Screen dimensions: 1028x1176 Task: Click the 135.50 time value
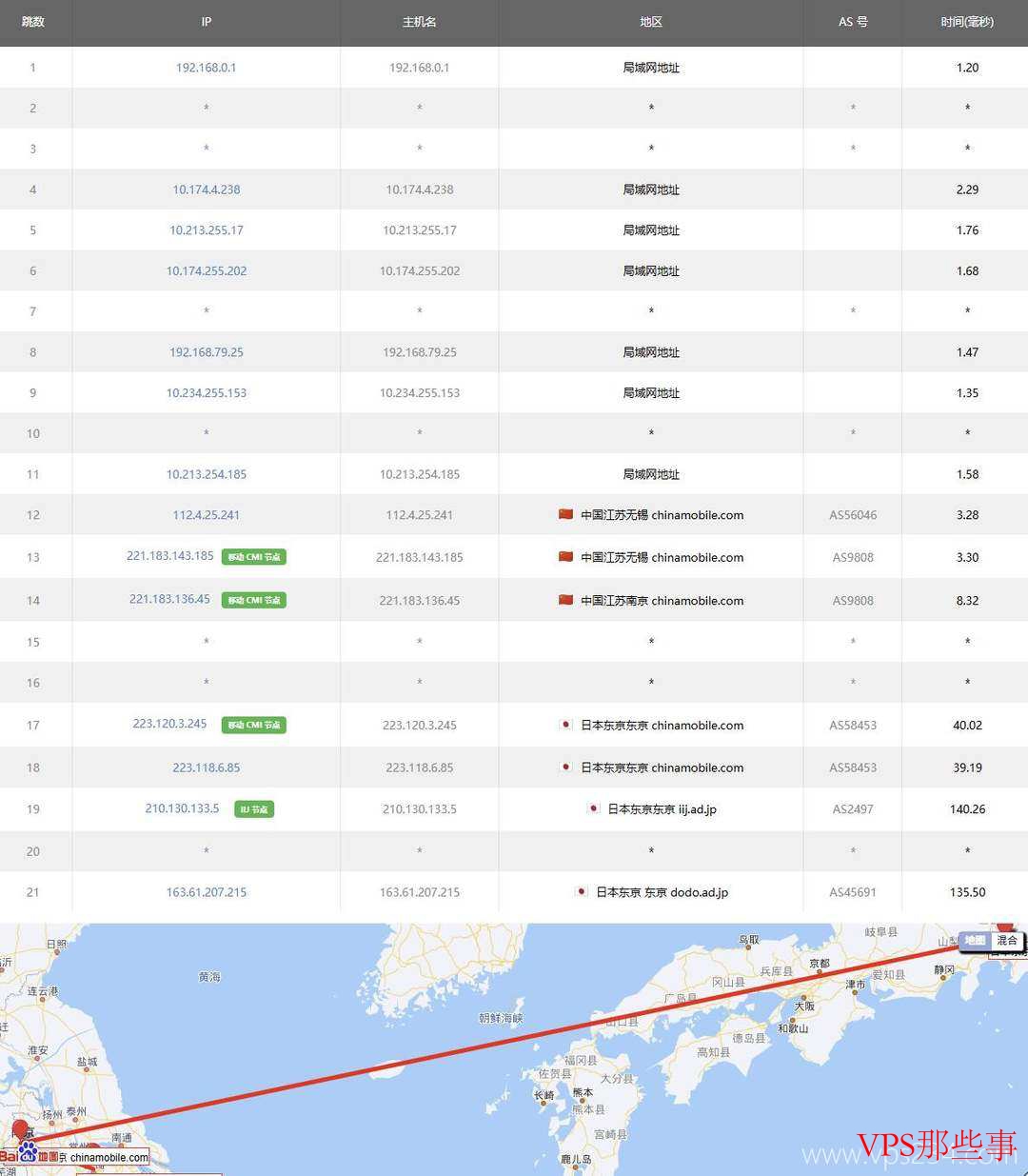point(967,892)
